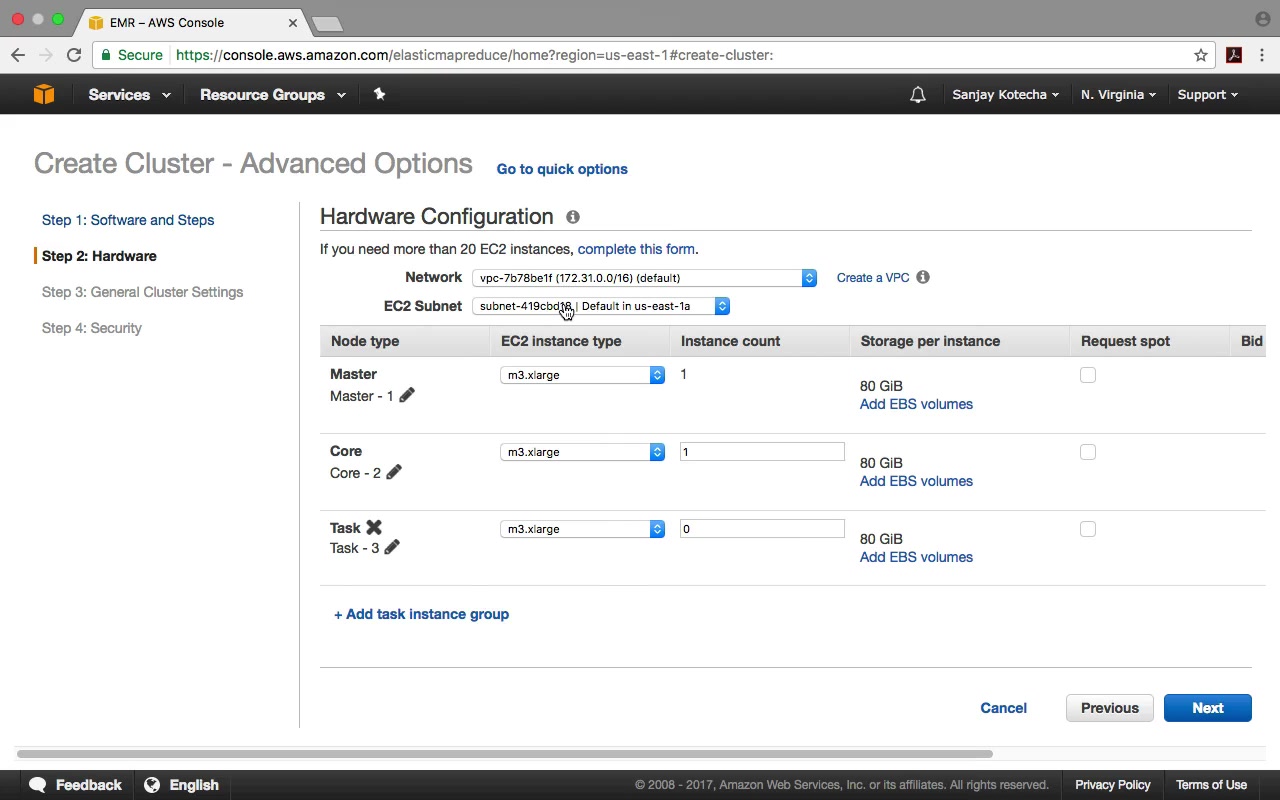The height and width of the screenshot is (800, 1280).
Task: Check Request spot for Core node
Action: (1088, 452)
